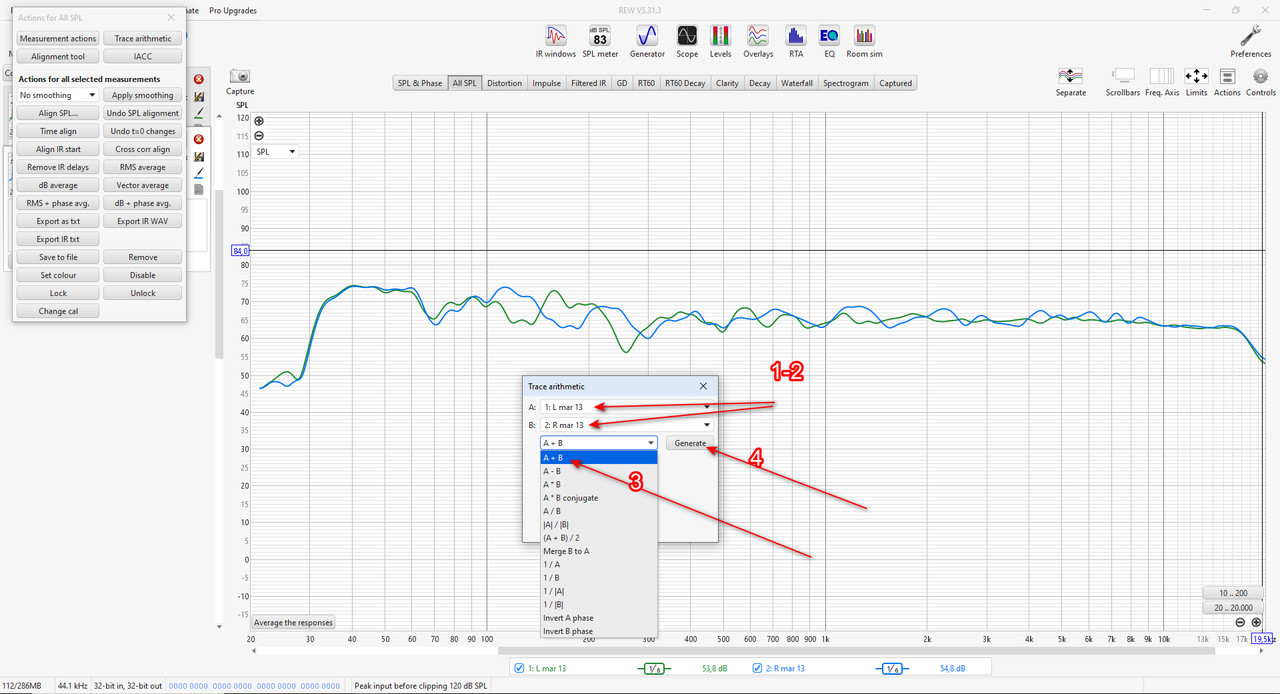
Task: Open the SPL meter
Action: tap(600, 41)
